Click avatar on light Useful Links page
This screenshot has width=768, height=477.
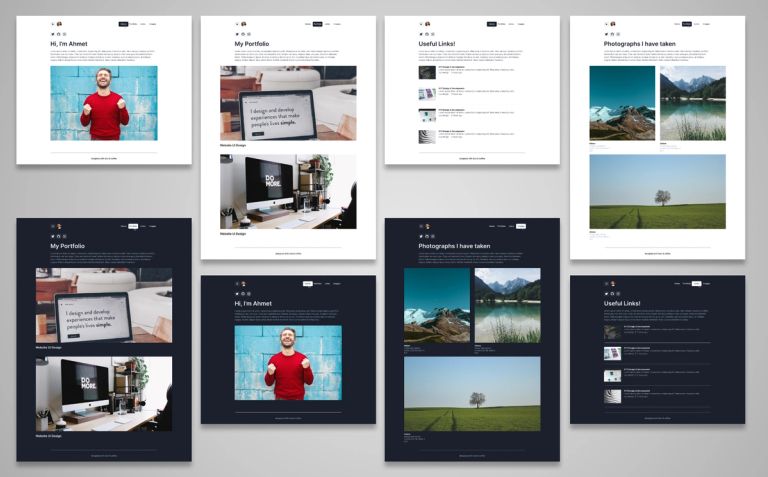click(x=428, y=24)
